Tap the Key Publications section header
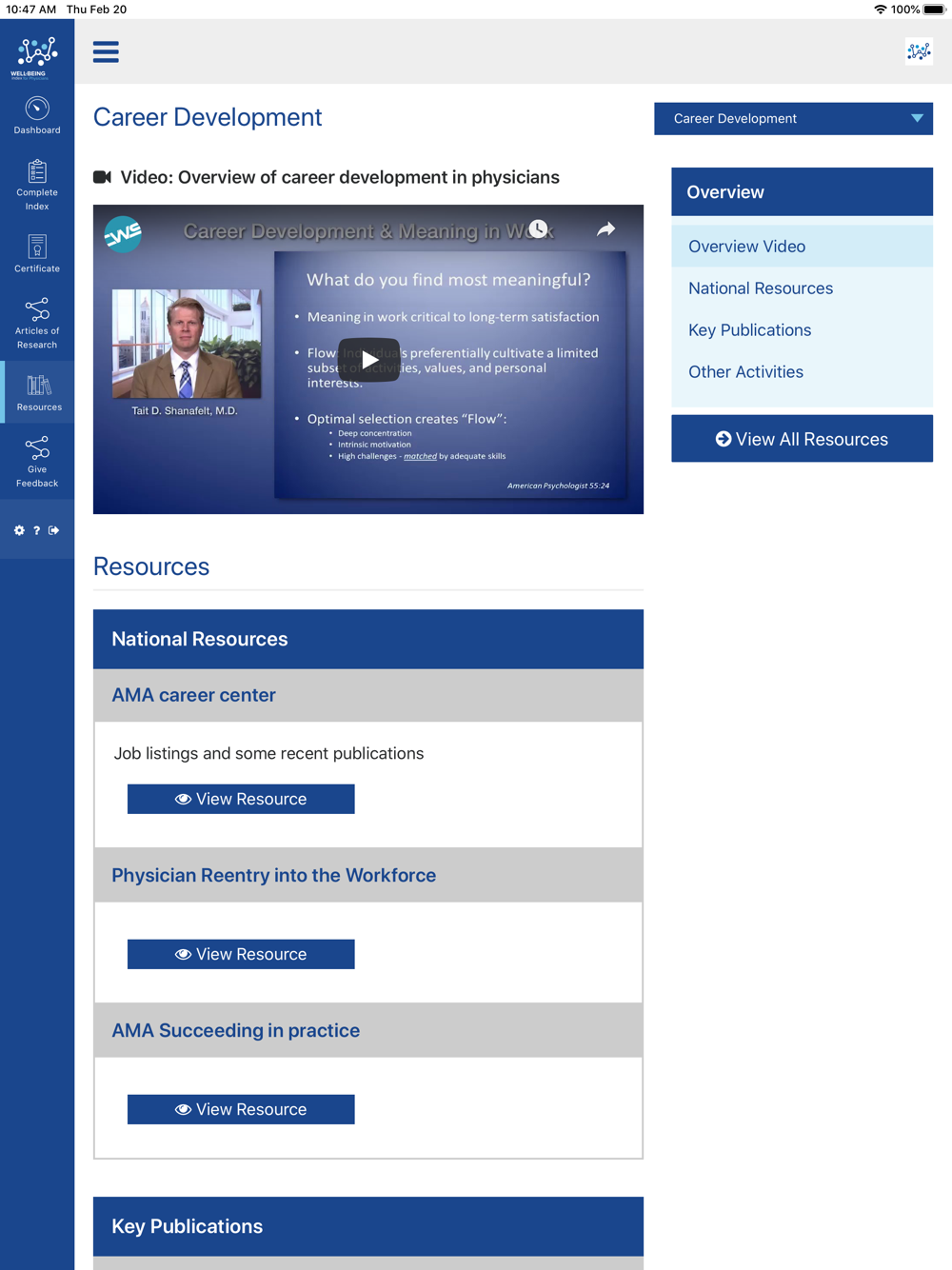952x1270 pixels. coord(368,1226)
